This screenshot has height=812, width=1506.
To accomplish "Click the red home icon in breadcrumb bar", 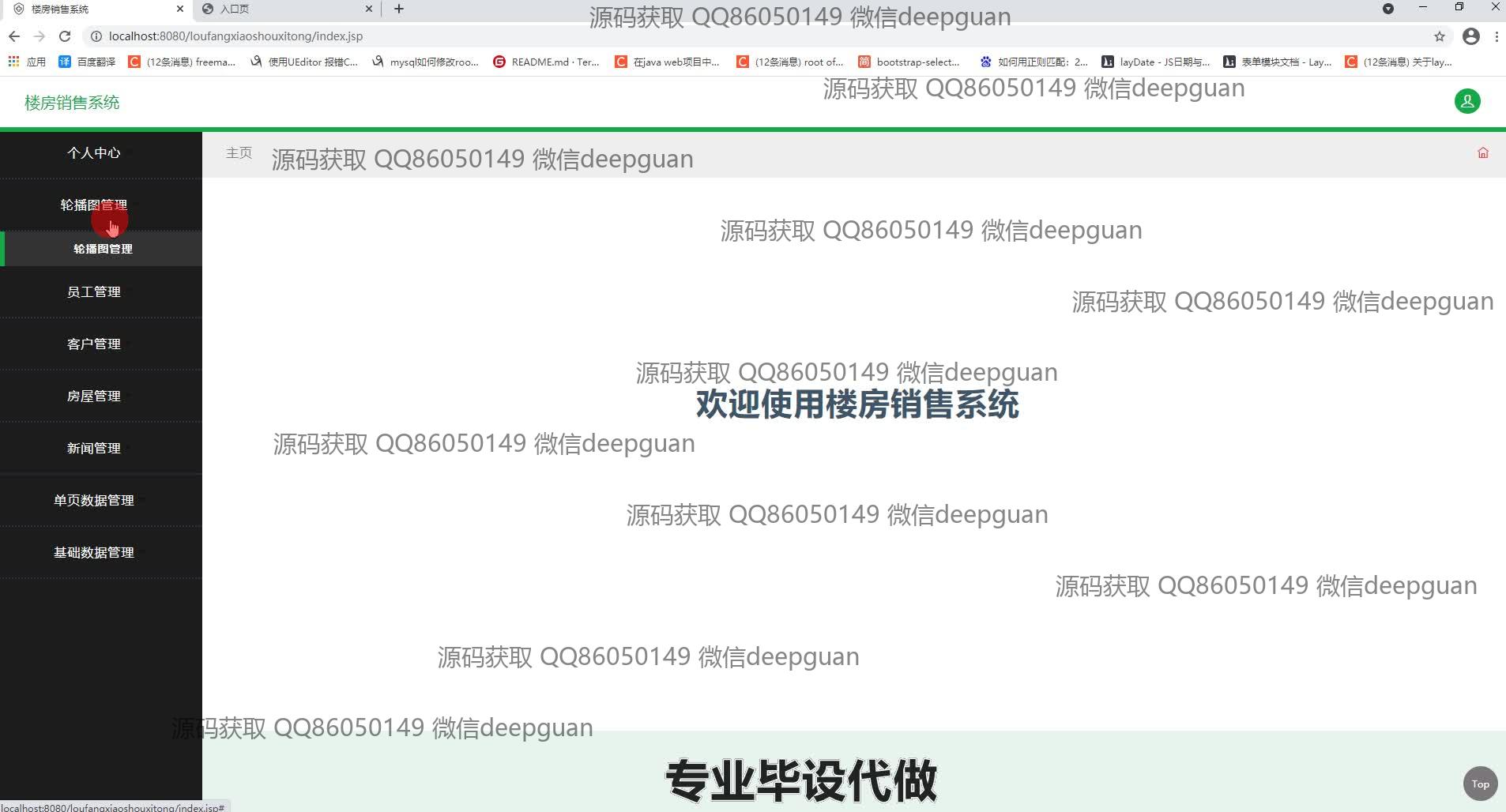I will pyautogui.click(x=1482, y=153).
